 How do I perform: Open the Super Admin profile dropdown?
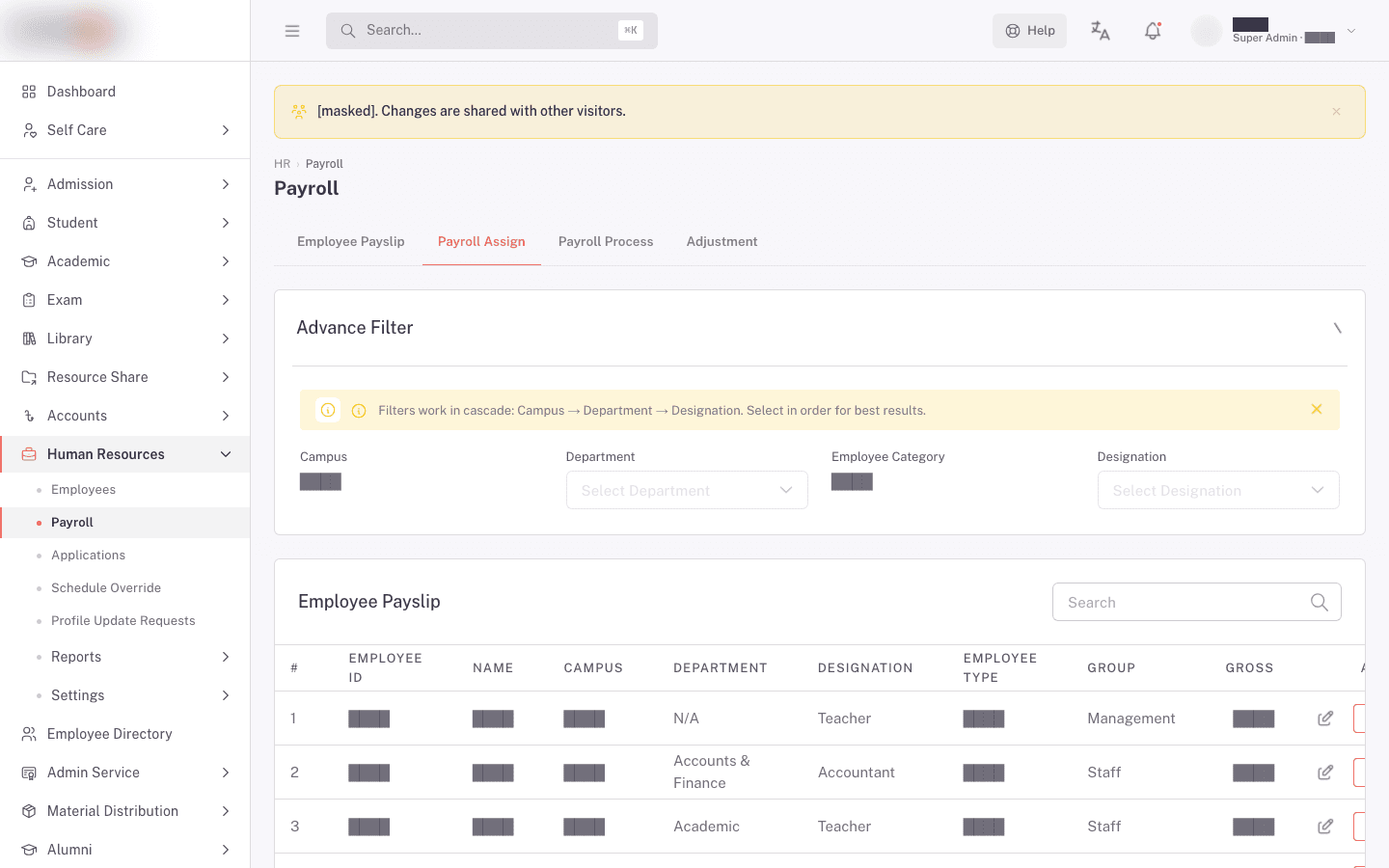tap(1275, 31)
